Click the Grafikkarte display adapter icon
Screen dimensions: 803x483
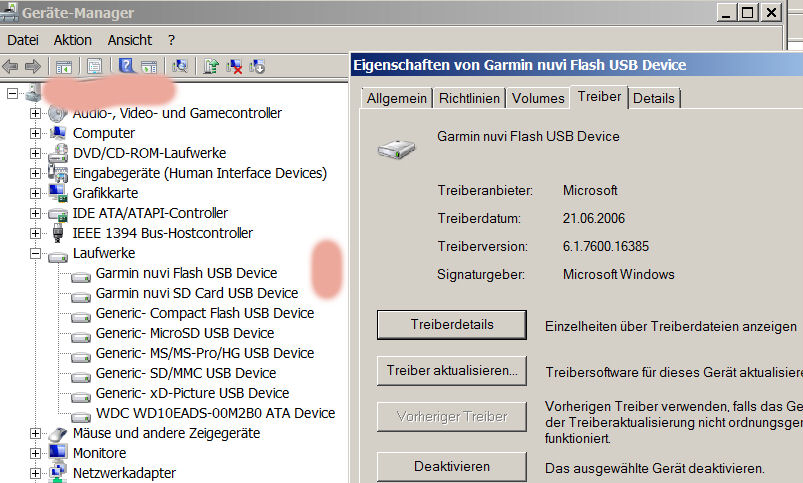pos(58,193)
